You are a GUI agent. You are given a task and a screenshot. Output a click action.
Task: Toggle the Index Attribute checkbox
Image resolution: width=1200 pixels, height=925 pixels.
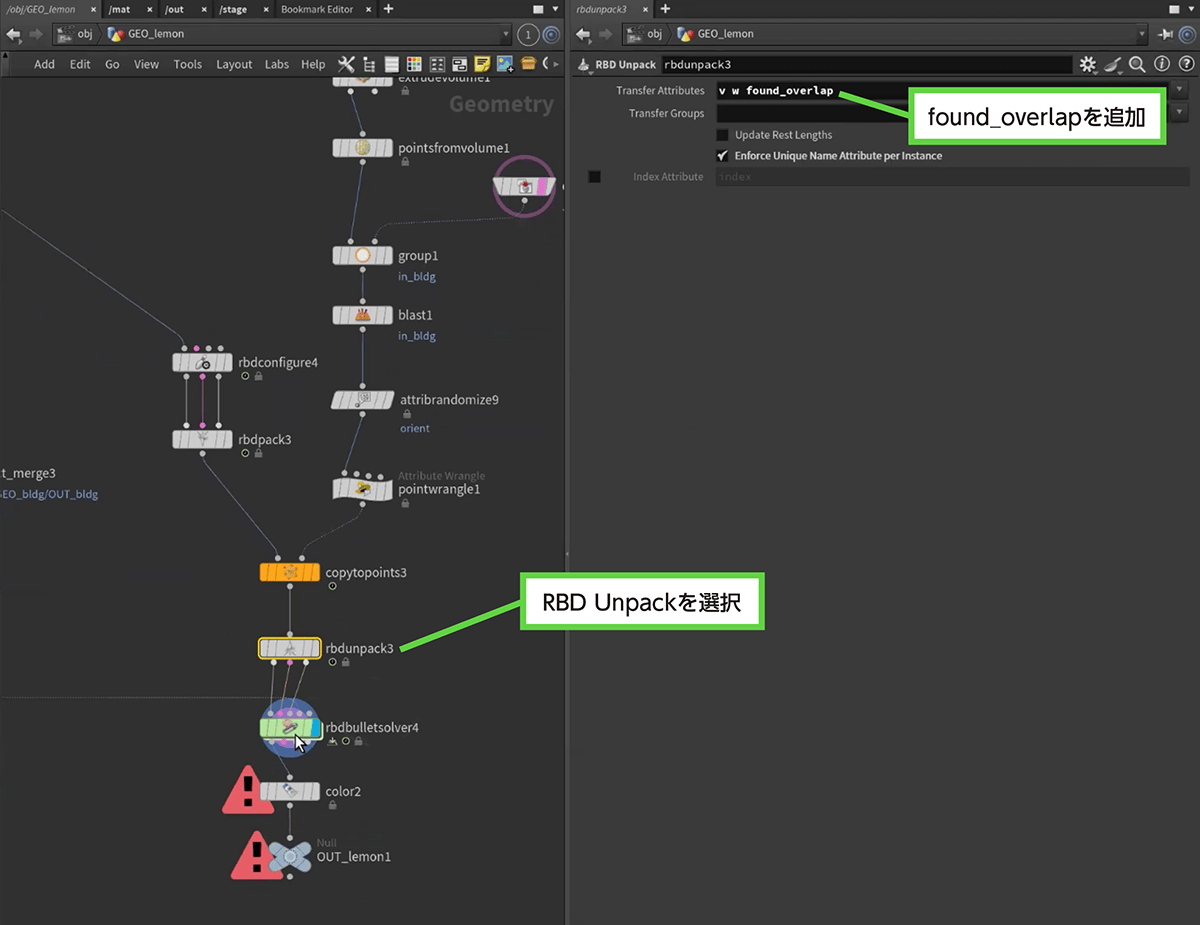594,177
